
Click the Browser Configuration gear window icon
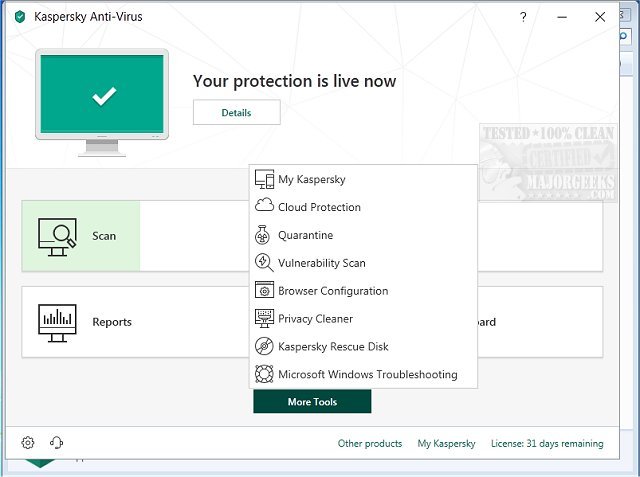264,290
